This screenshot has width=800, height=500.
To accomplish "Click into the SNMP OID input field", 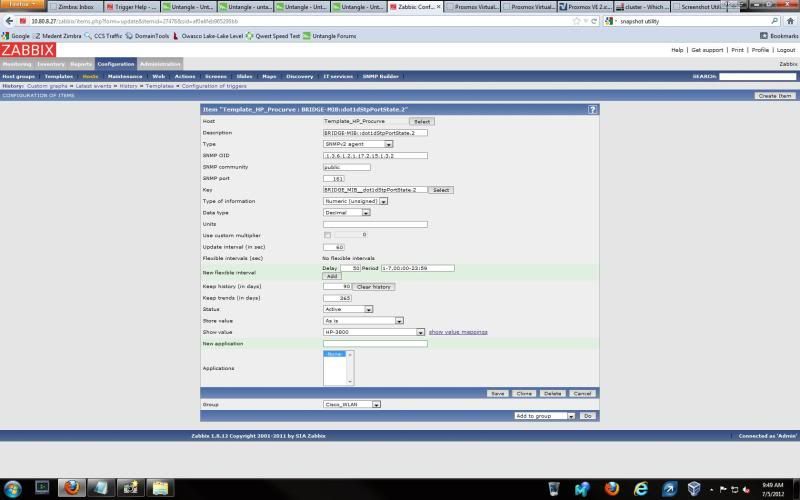I will tap(375, 155).
